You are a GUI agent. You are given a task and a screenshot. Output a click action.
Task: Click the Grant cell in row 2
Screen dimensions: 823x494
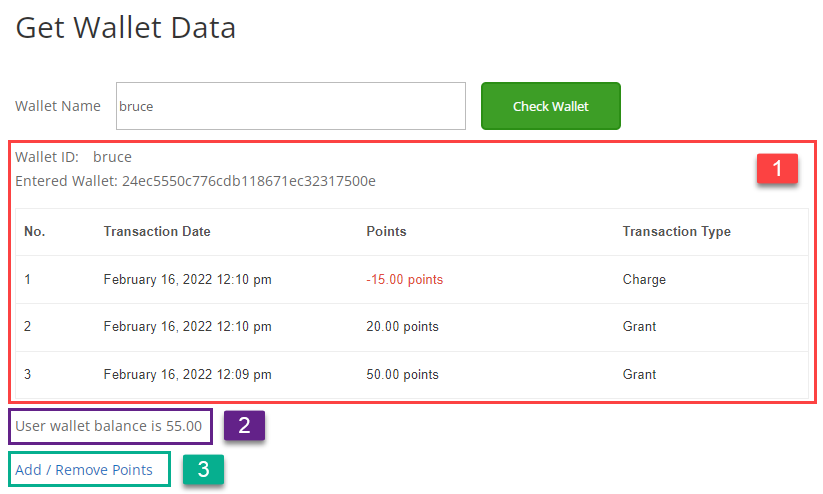639,327
